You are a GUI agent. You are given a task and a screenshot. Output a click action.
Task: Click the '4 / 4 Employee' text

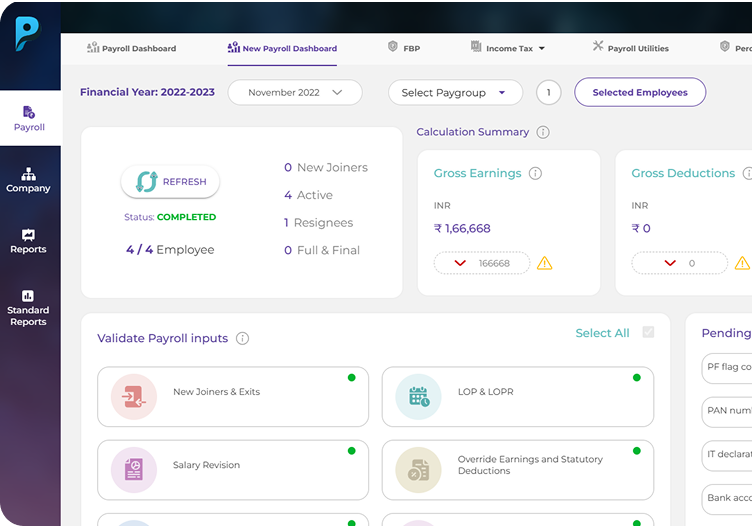[x=170, y=250]
